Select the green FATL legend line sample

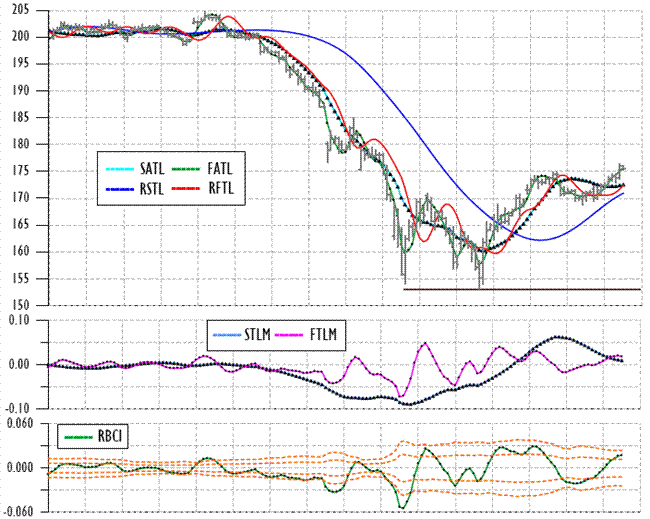[x=186, y=169]
